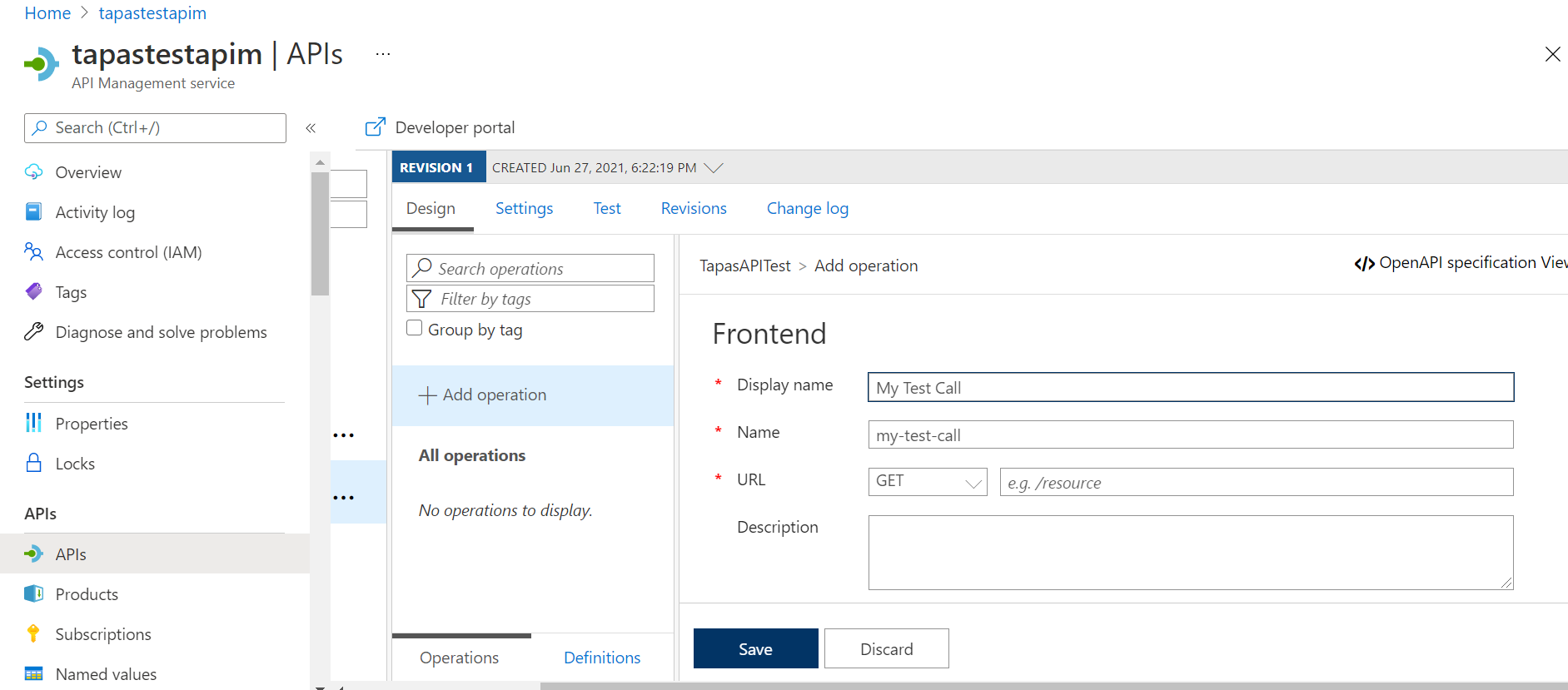The height and width of the screenshot is (690, 1568).
Task: Focus the Name field with my-test-call
Action: point(1191,434)
